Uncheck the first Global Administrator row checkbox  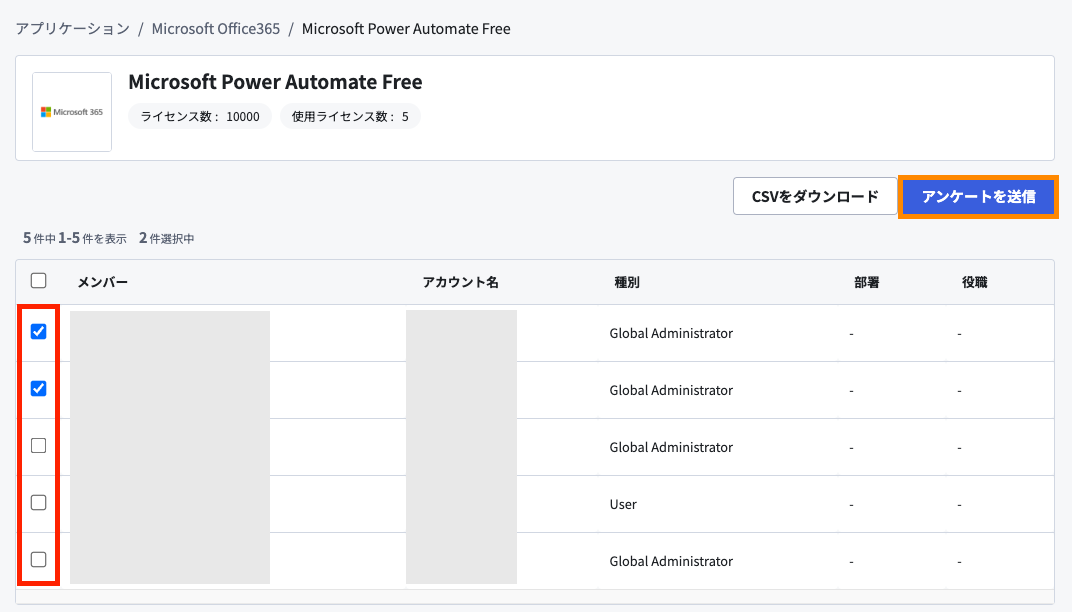point(38,332)
